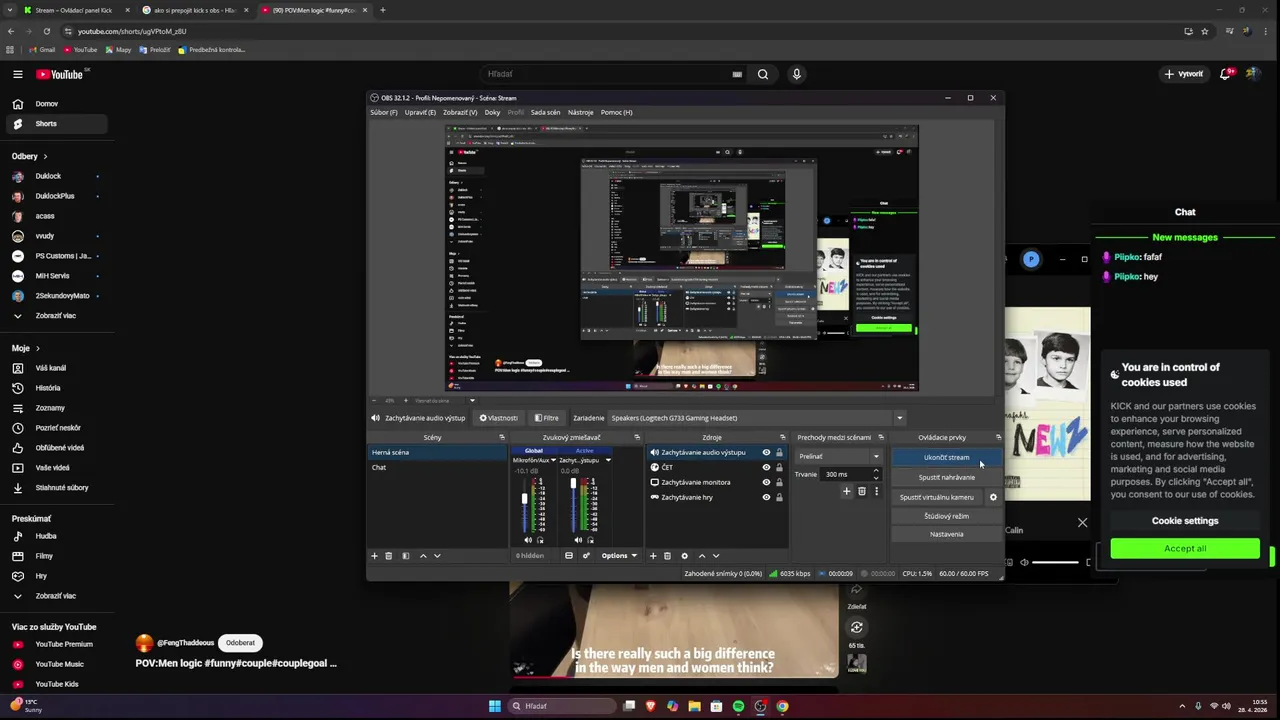Move scene up in Scény panel
The image size is (1280, 720).
tap(423, 556)
